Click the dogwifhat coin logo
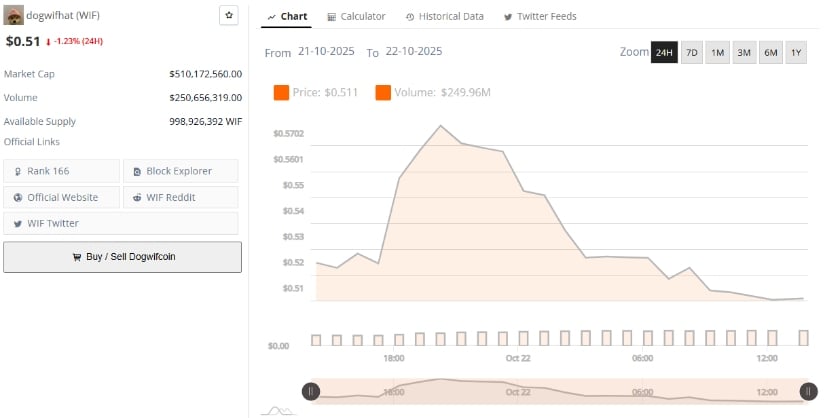This screenshot has height=418, width=825. tap(14, 15)
